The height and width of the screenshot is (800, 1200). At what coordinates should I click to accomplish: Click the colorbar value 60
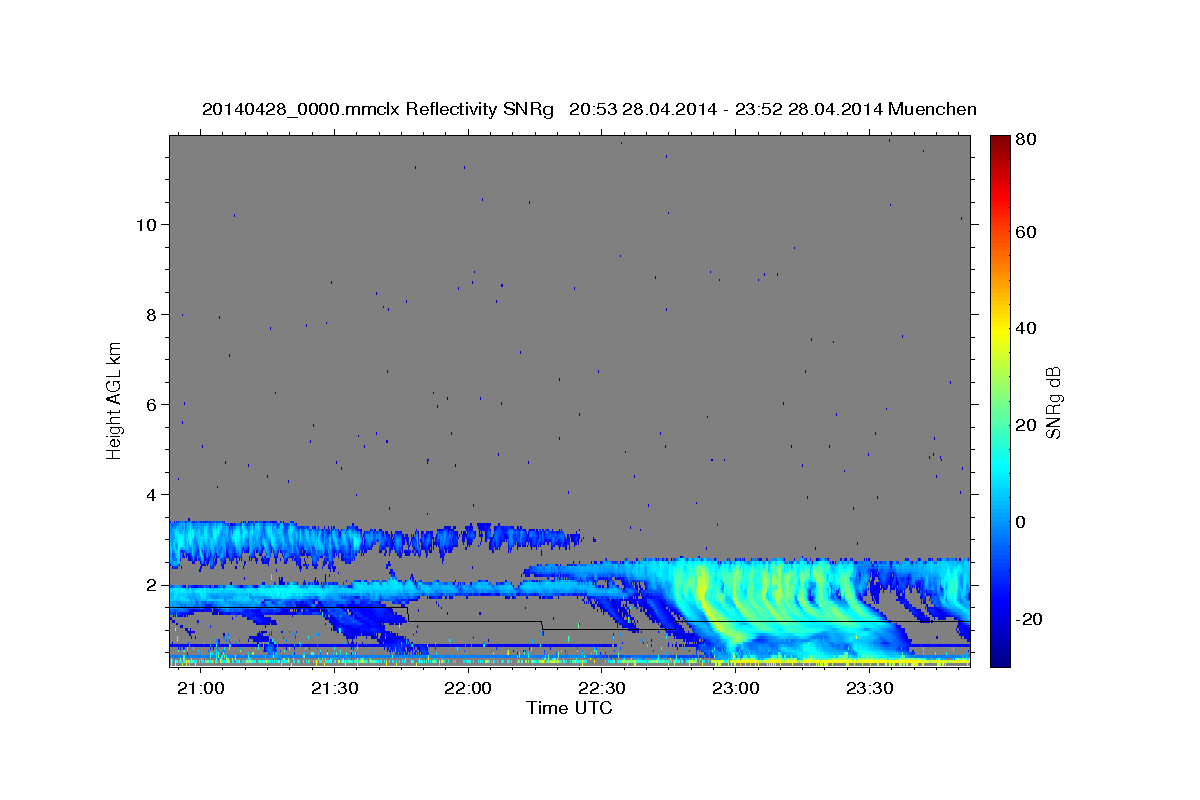click(1025, 232)
